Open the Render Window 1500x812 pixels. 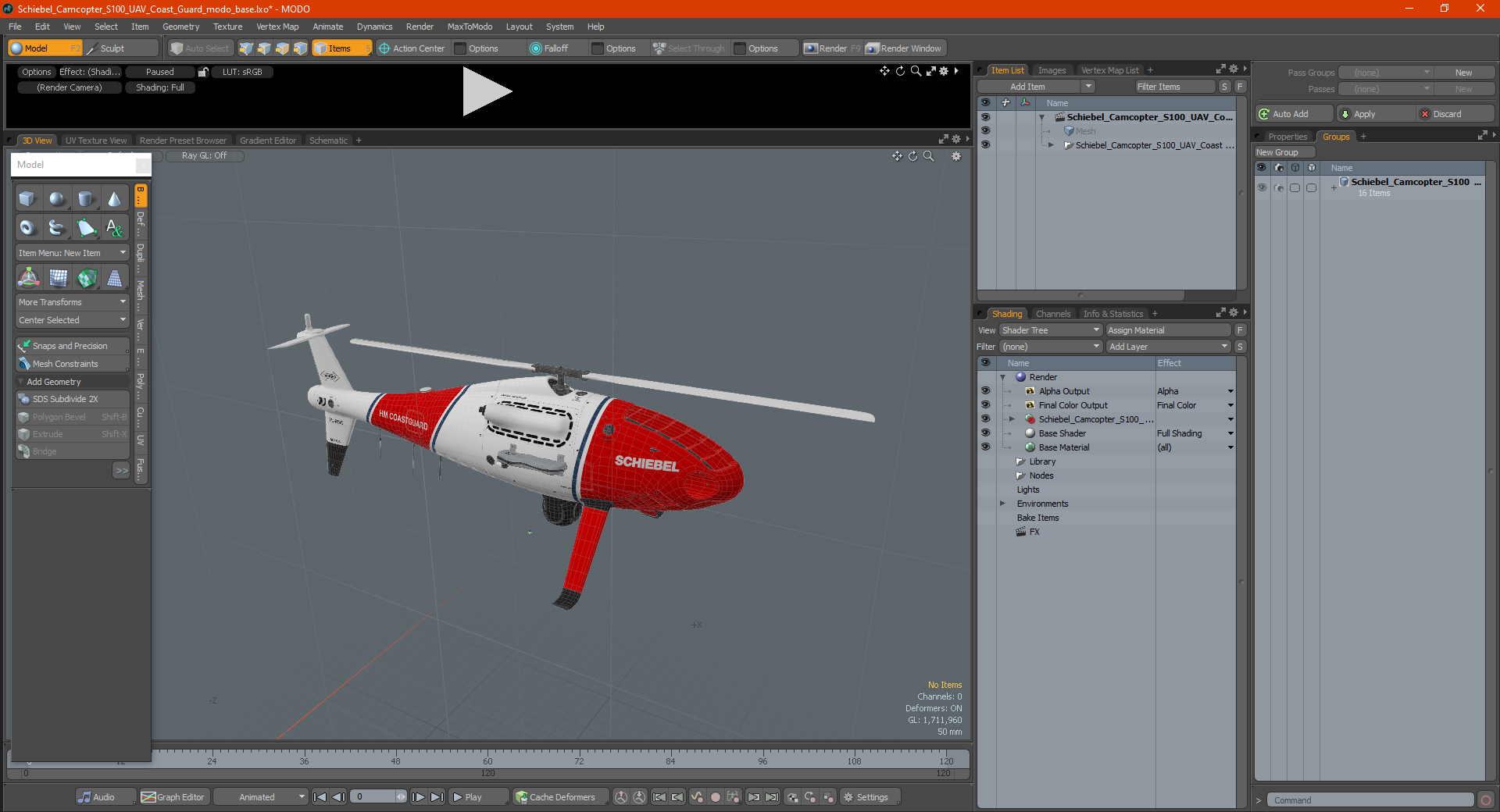(905, 48)
